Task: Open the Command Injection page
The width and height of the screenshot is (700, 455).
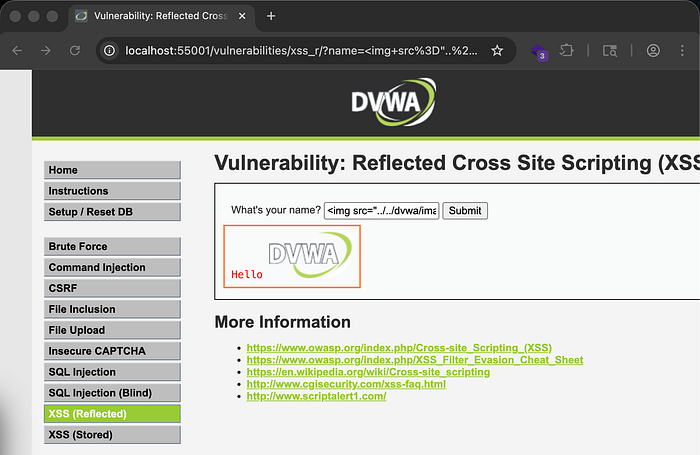Action: [x=112, y=267]
